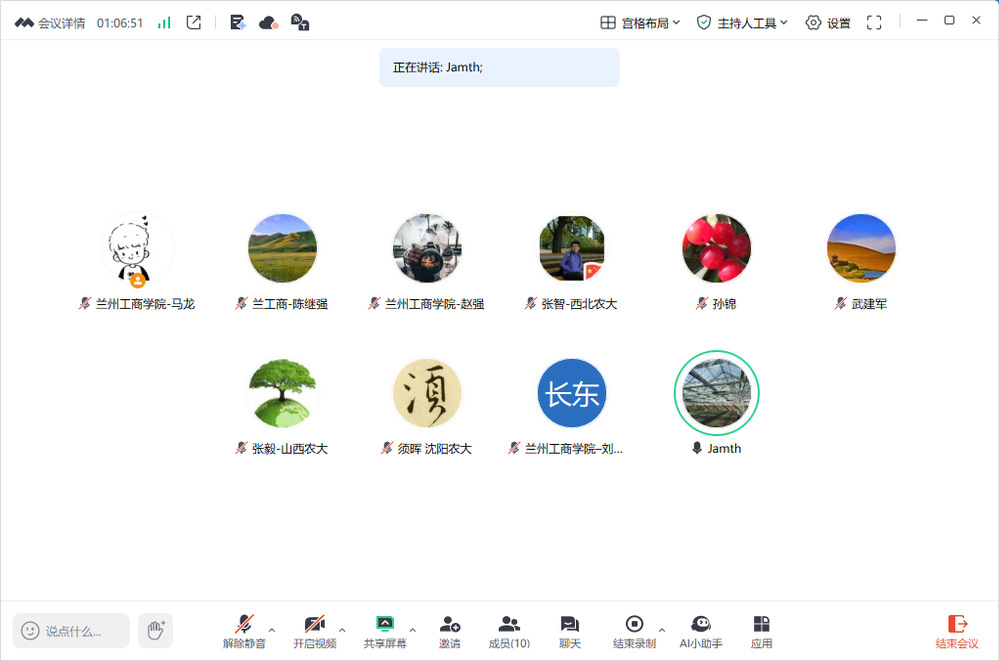
Task: Click the raise hand icon
Action: [x=155, y=630]
